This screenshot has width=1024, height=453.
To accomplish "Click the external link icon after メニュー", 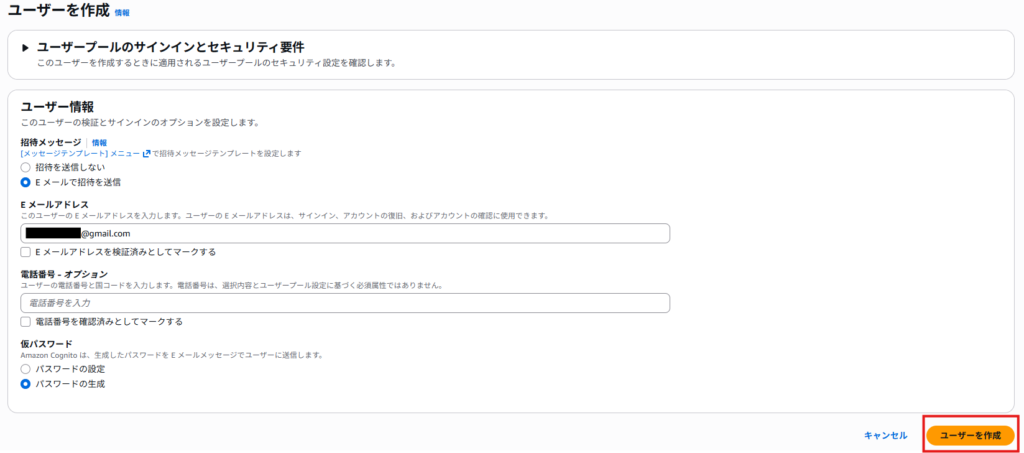I will point(146,154).
